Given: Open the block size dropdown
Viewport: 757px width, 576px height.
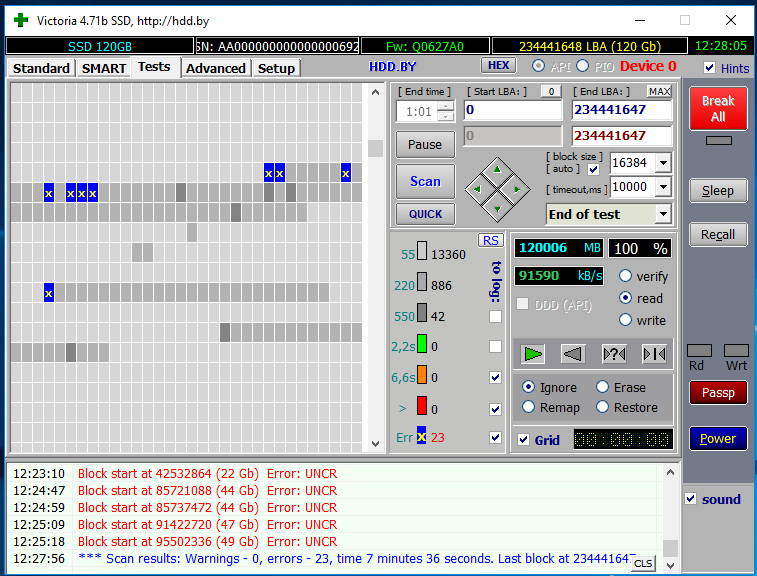Looking at the screenshot, I should pyautogui.click(x=663, y=163).
